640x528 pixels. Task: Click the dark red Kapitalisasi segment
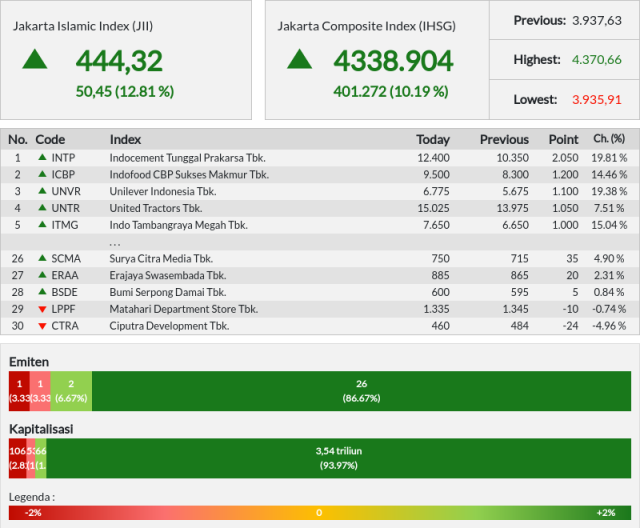18,458
